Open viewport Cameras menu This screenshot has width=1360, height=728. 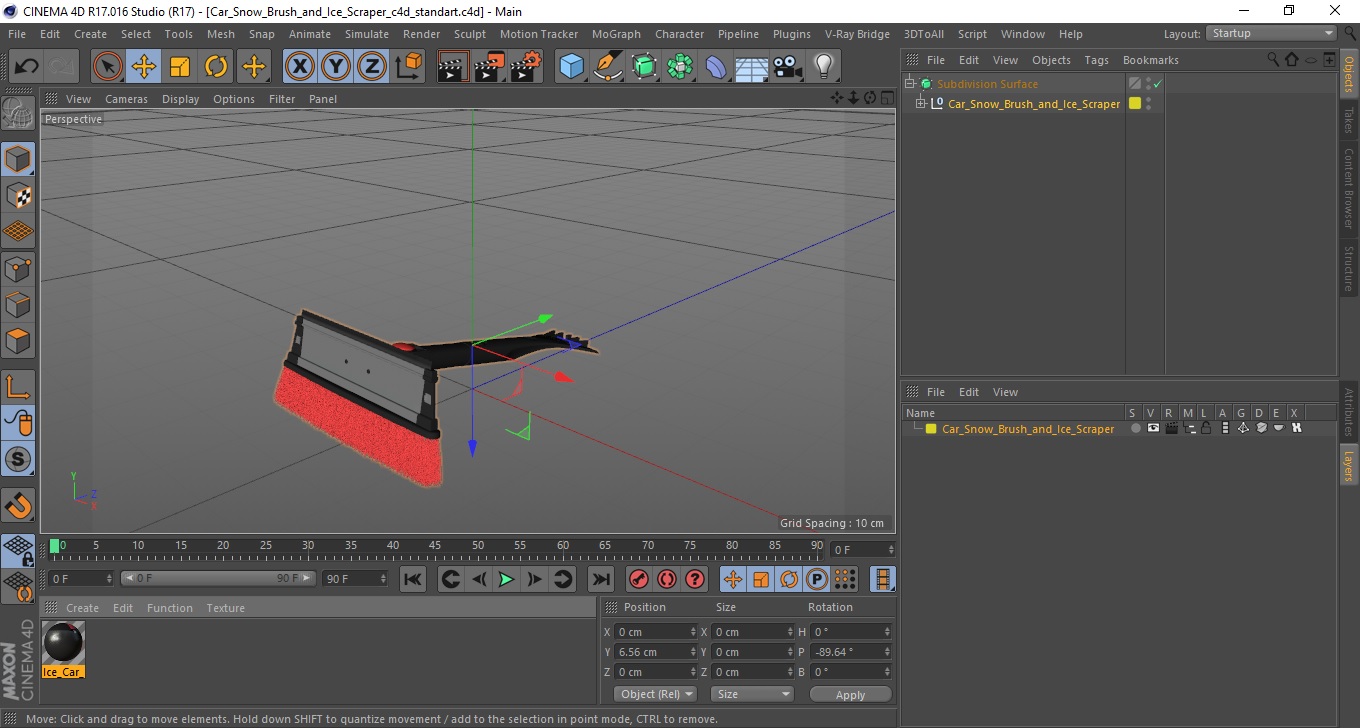point(126,99)
